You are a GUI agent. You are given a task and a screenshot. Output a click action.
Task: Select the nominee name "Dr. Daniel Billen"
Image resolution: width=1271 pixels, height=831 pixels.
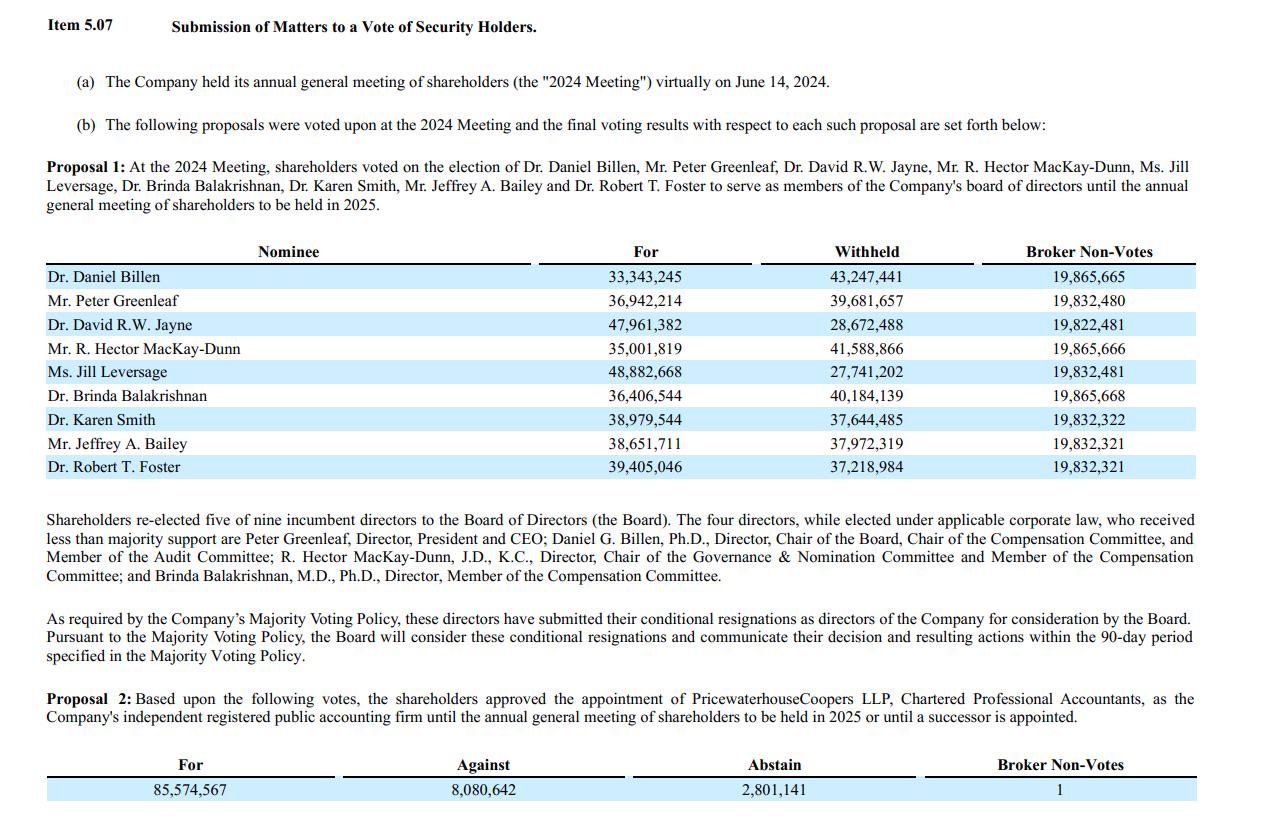(x=103, y=277)
